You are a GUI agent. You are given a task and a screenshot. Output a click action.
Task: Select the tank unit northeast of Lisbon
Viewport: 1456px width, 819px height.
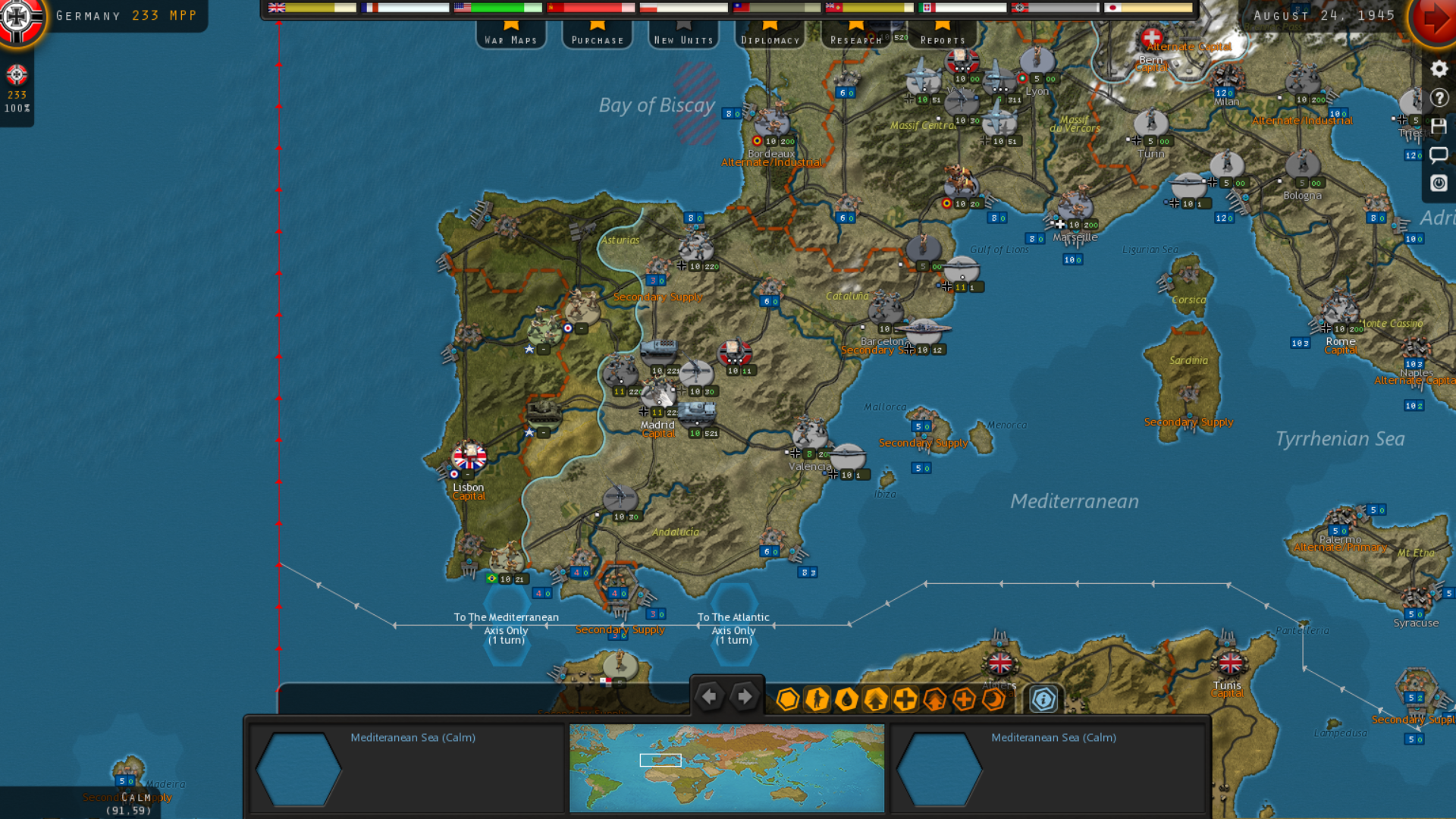click(544, 411)
